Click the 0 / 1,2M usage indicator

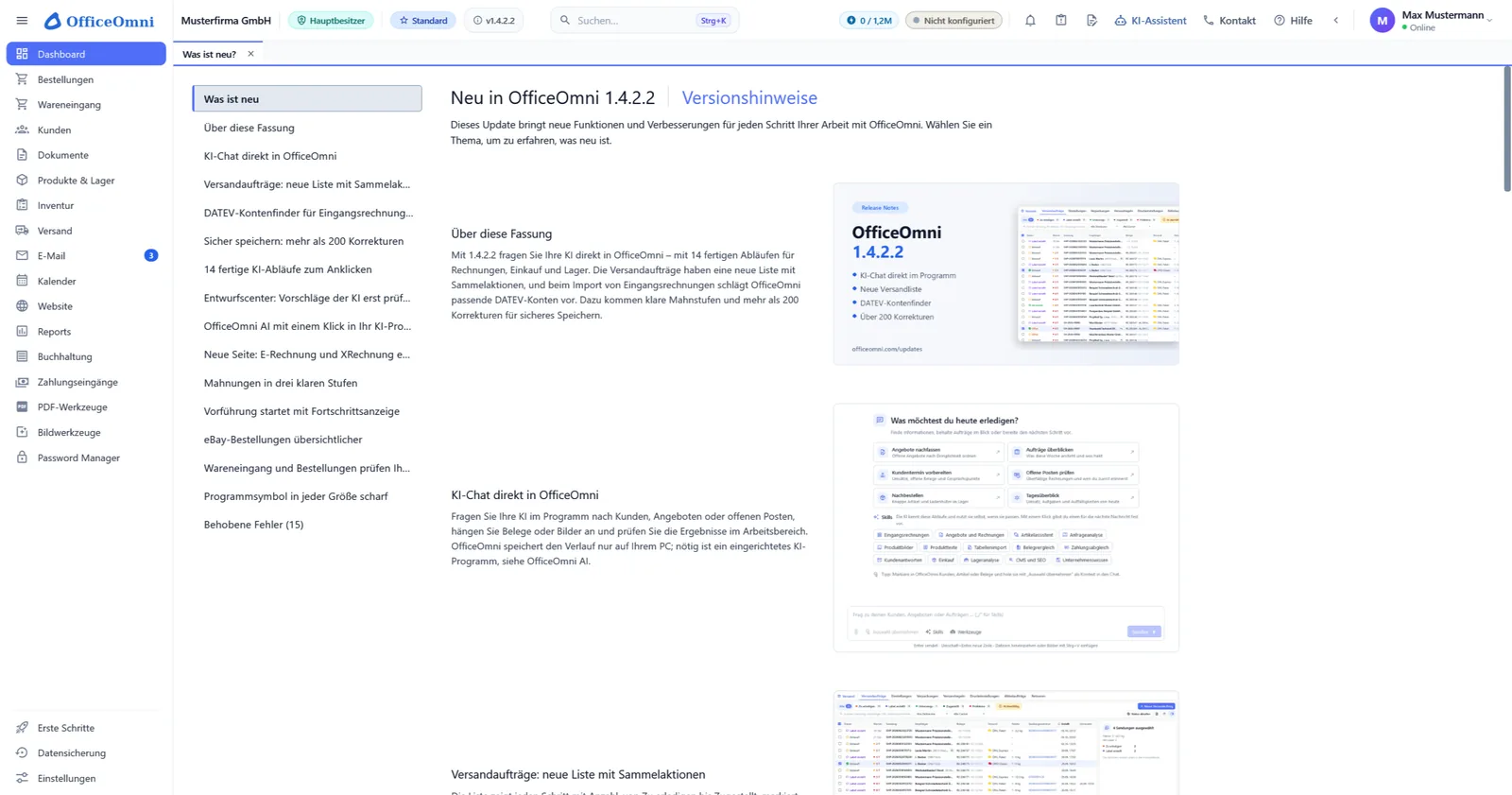(x=869, y=21)
